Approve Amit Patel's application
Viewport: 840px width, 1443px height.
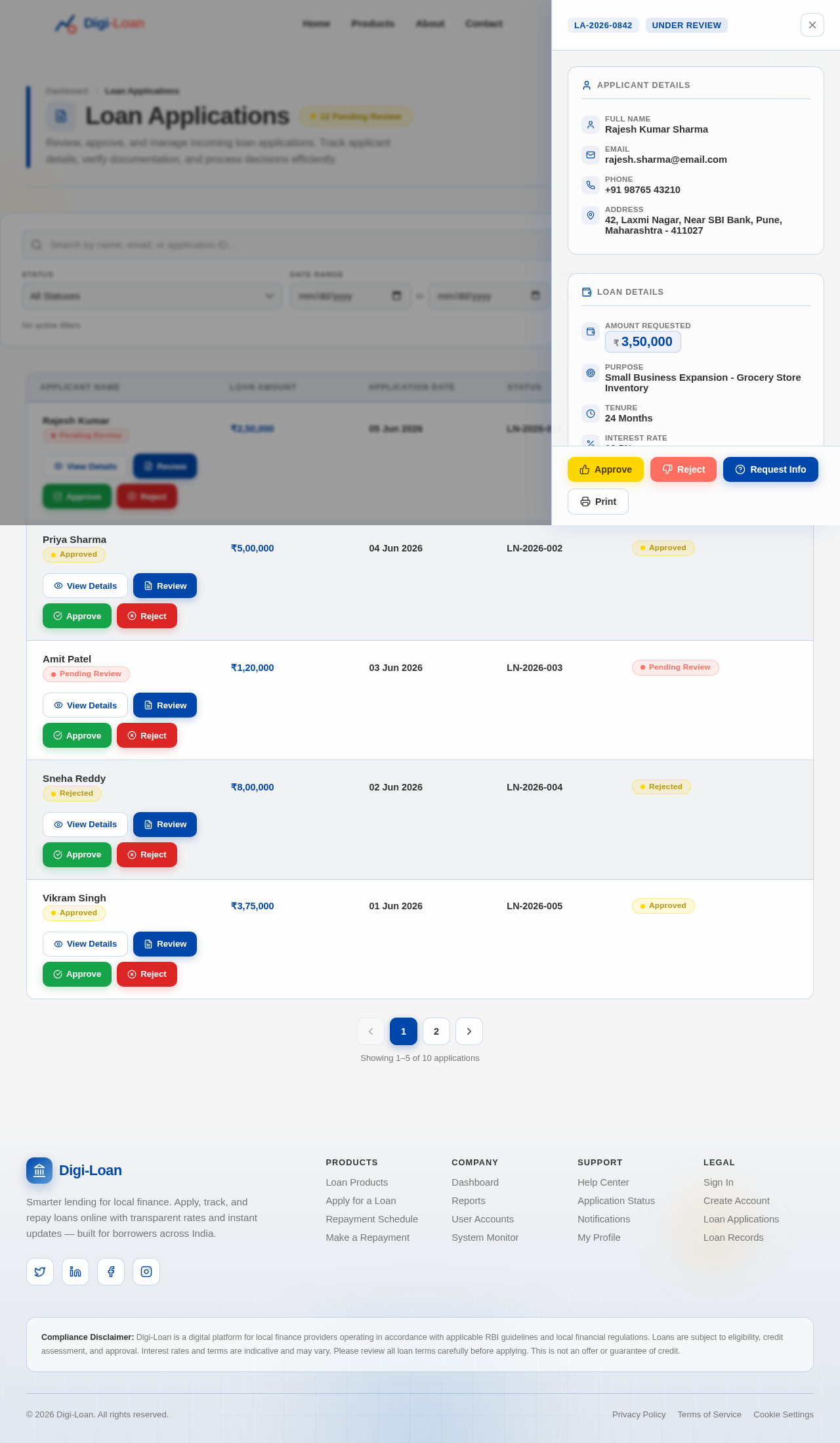(77, 735)
